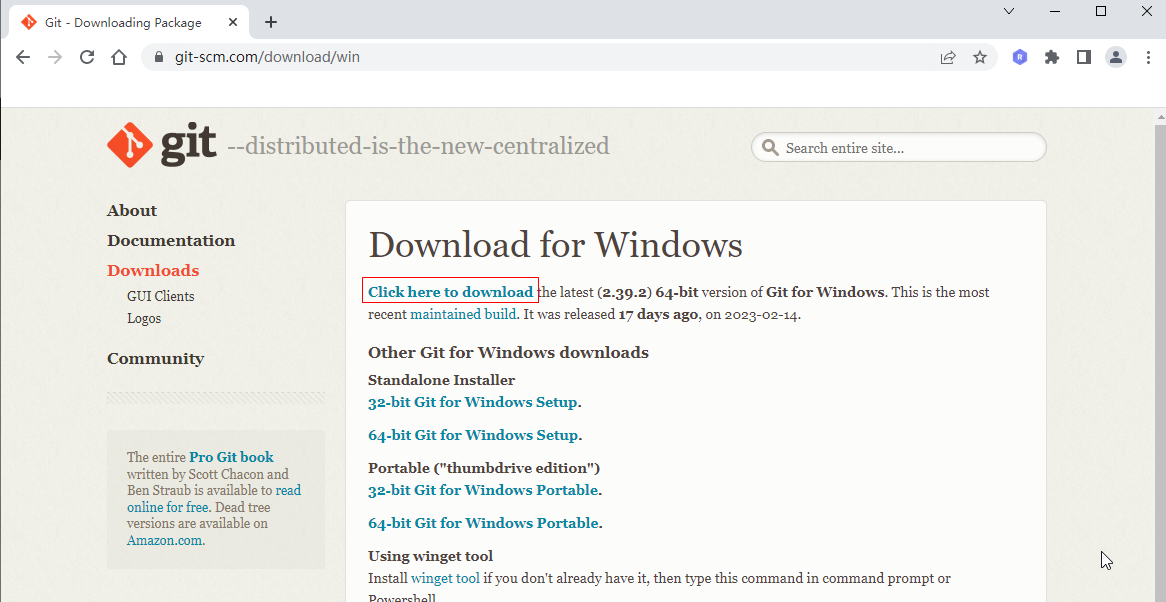This screenshot has height=602, width=1166.
Task: Open the Community section
Action: click(155, 358)
